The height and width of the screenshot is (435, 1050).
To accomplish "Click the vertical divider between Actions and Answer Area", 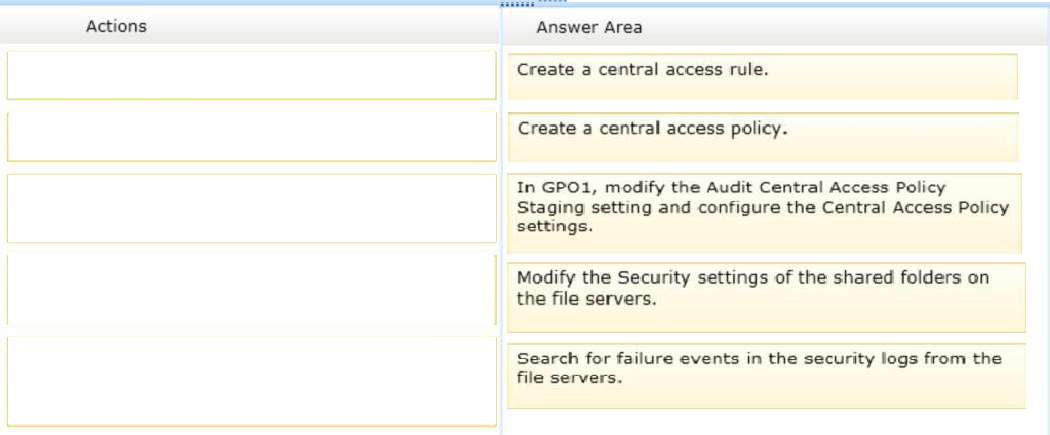I will pos(501,221).
